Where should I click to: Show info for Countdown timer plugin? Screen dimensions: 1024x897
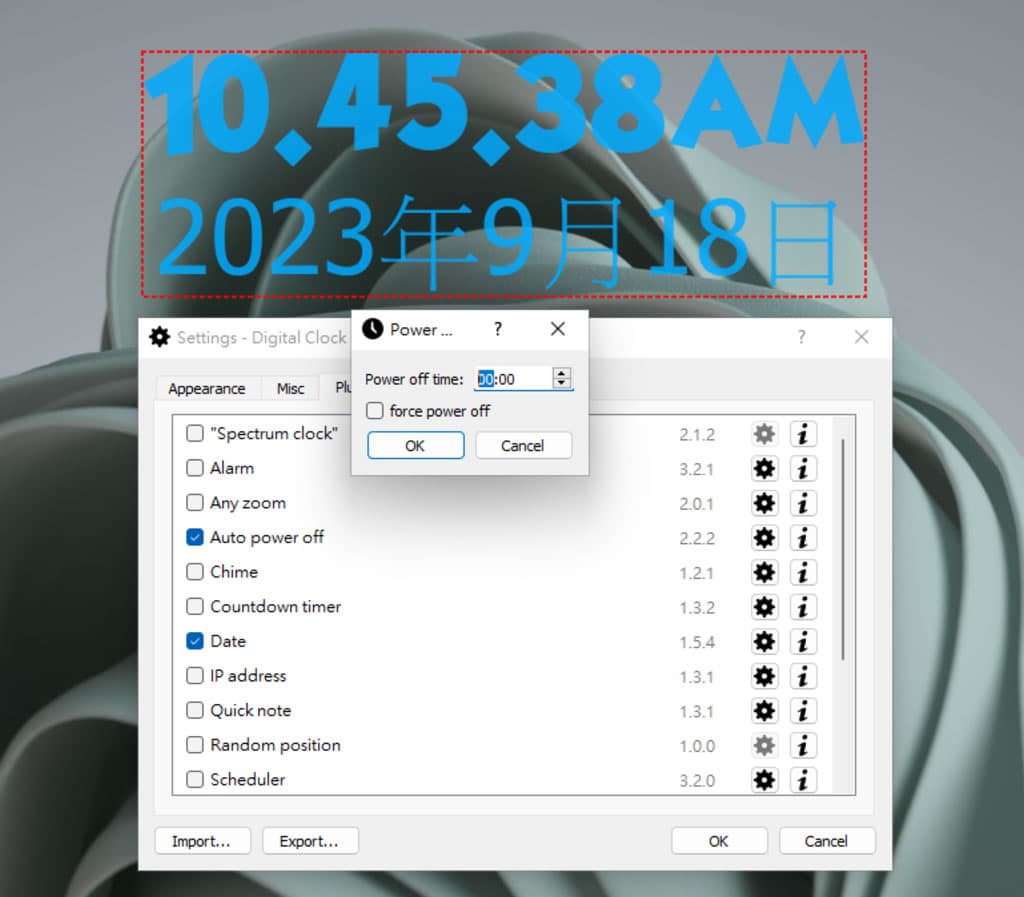[x=803, y=607]
